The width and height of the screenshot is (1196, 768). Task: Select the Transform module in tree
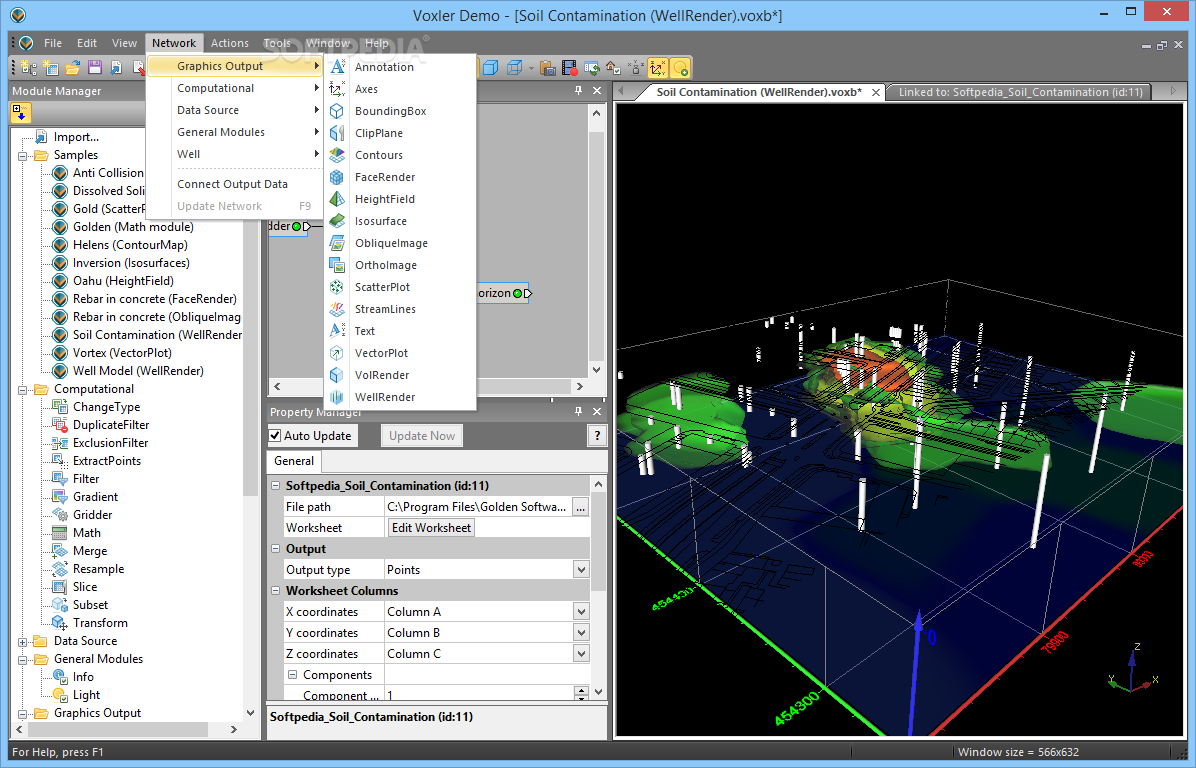(x=100, y=623)
